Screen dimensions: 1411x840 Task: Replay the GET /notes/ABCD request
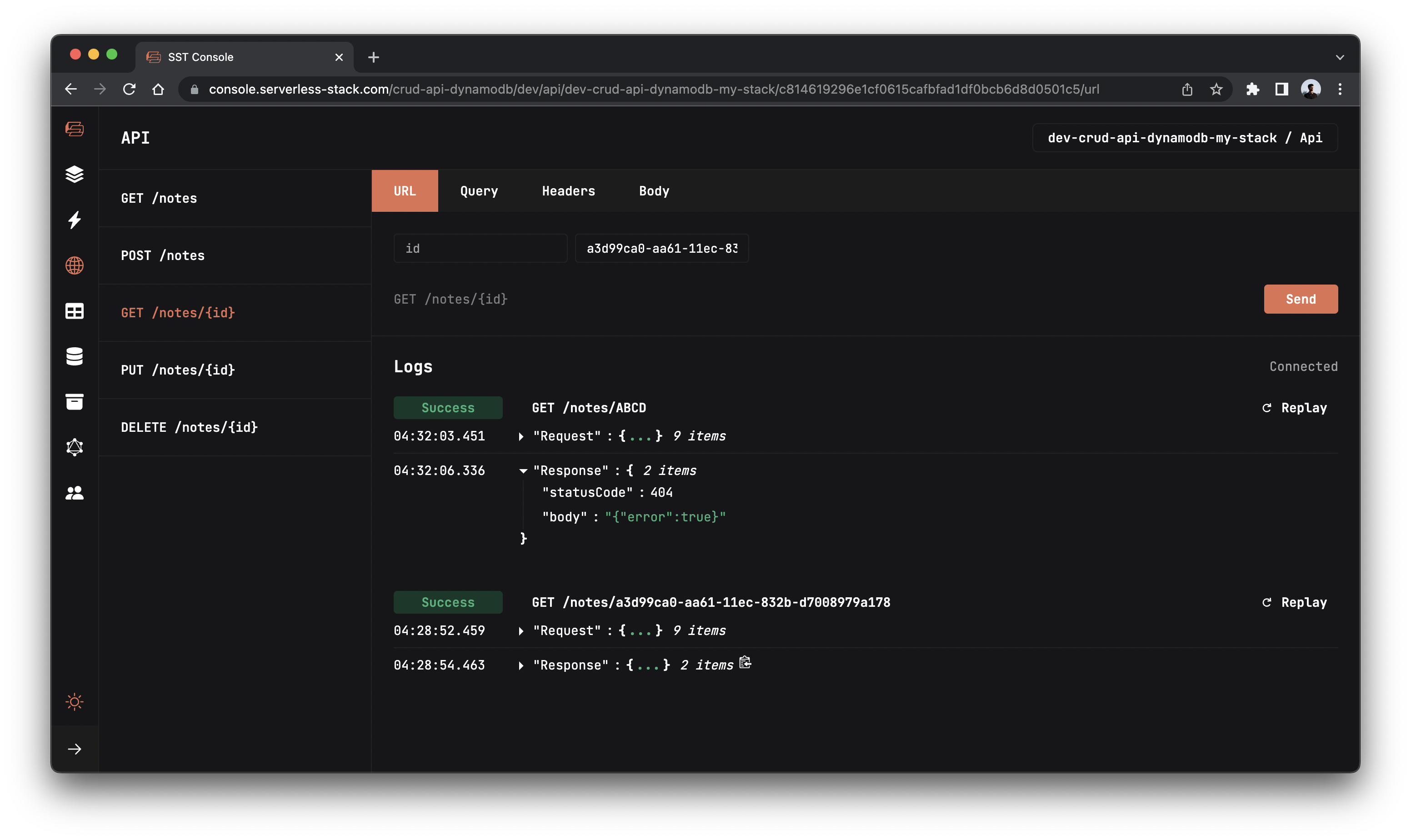pos(1294,407)
